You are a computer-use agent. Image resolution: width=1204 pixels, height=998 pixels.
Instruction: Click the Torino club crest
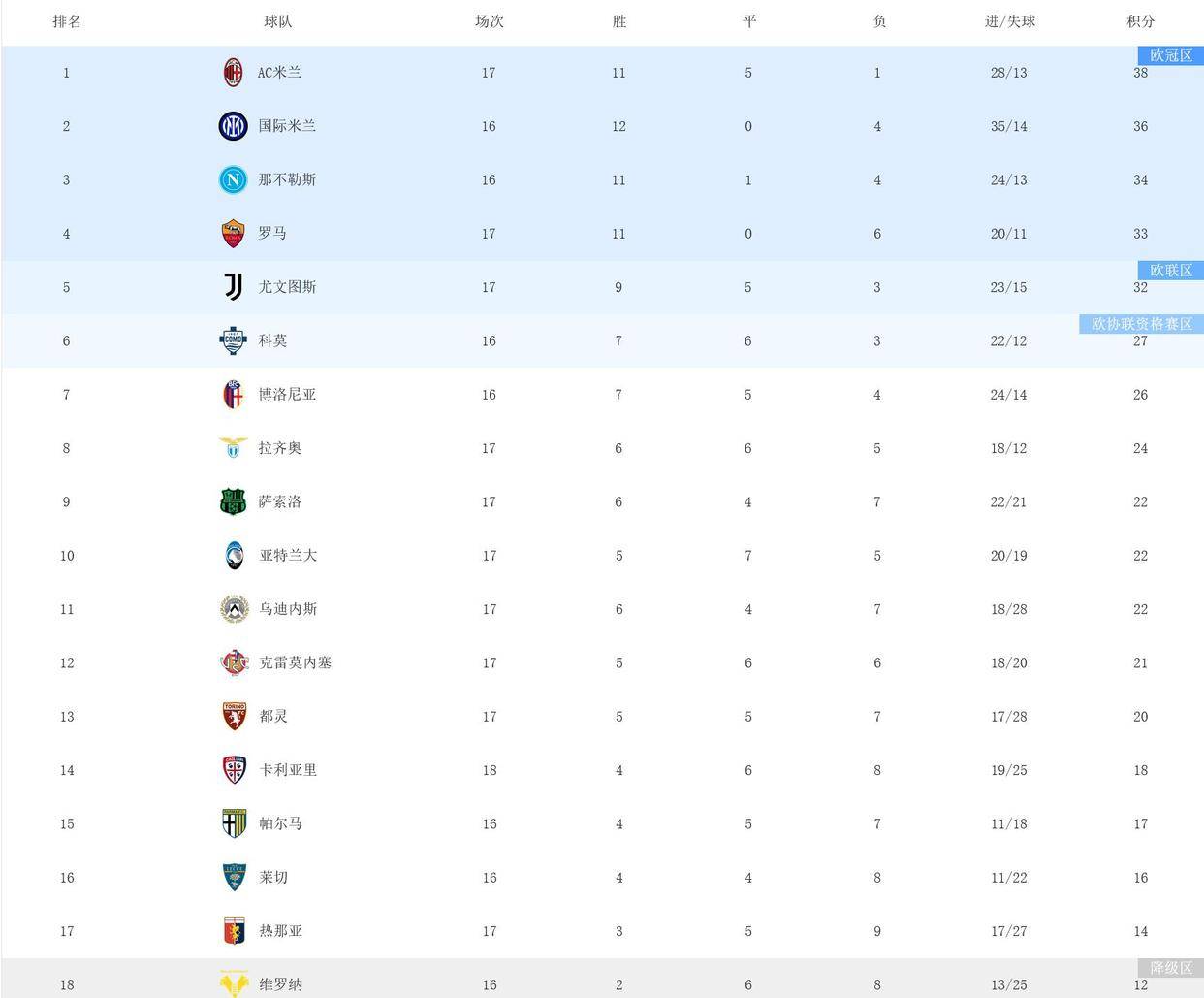[234, 717]
